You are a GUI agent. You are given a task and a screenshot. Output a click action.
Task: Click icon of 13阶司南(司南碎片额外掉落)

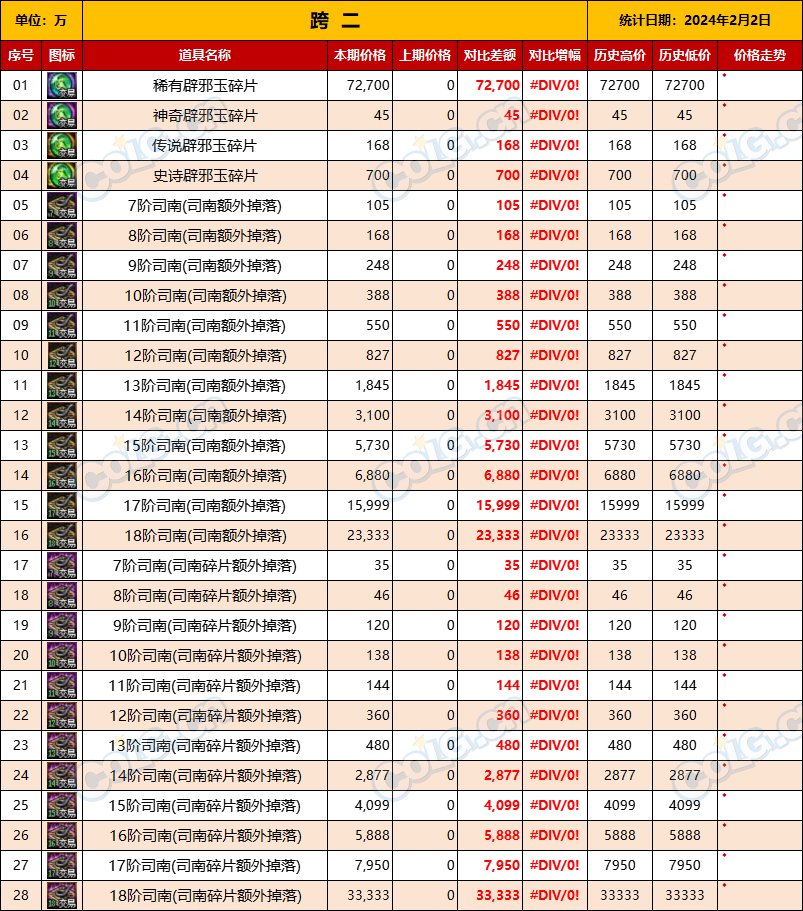(x=62, y=746)
